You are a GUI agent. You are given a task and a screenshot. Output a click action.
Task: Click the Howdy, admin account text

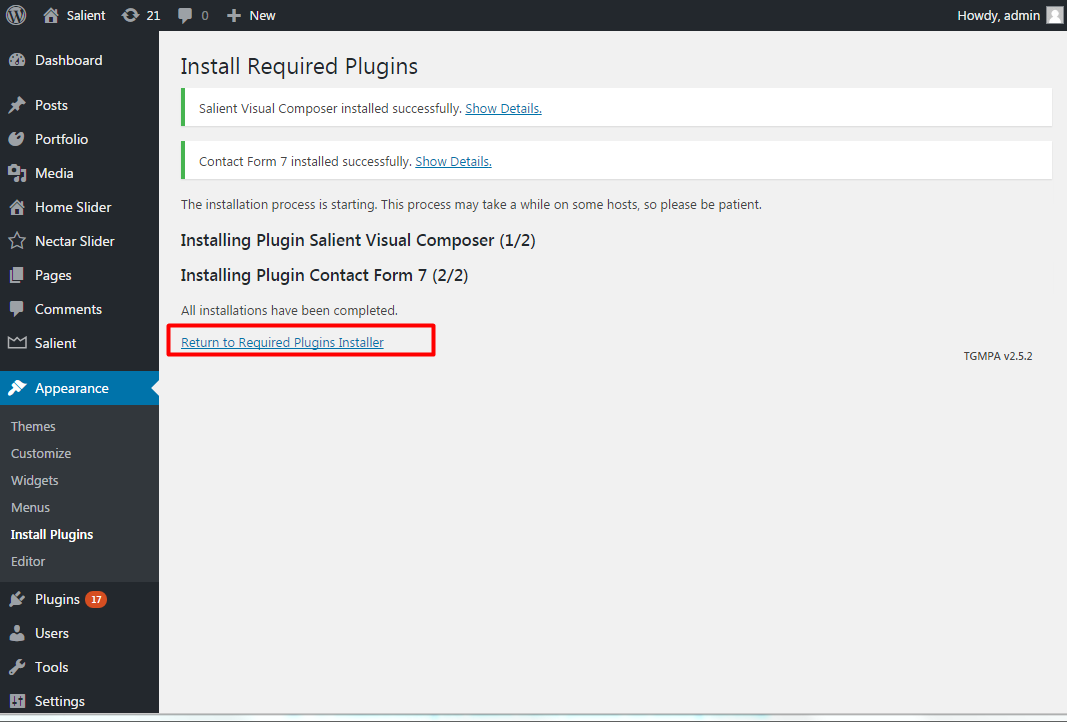pos(998,15)
